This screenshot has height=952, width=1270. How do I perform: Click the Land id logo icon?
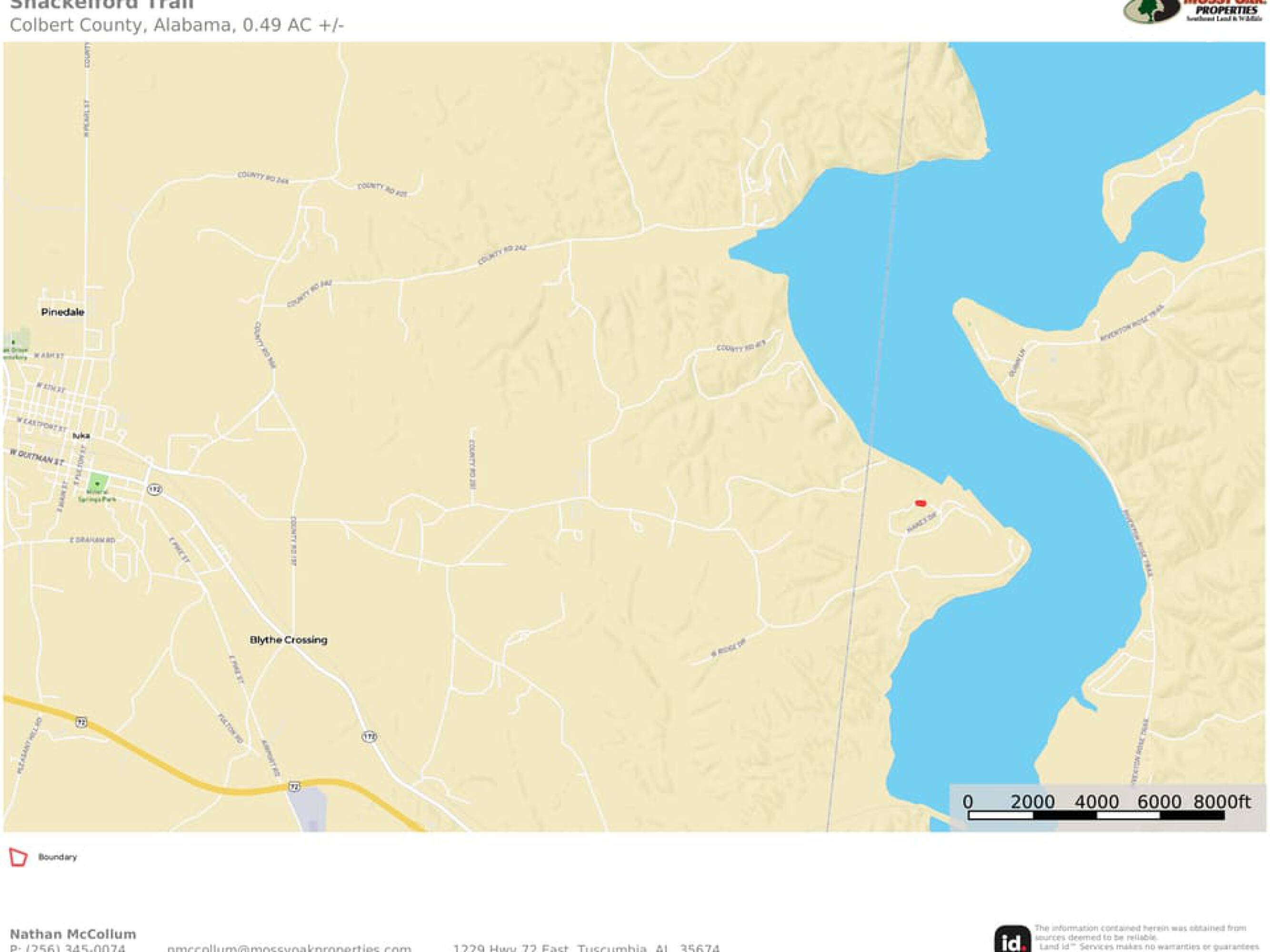pyautogui.click(x=1013, y=940)
